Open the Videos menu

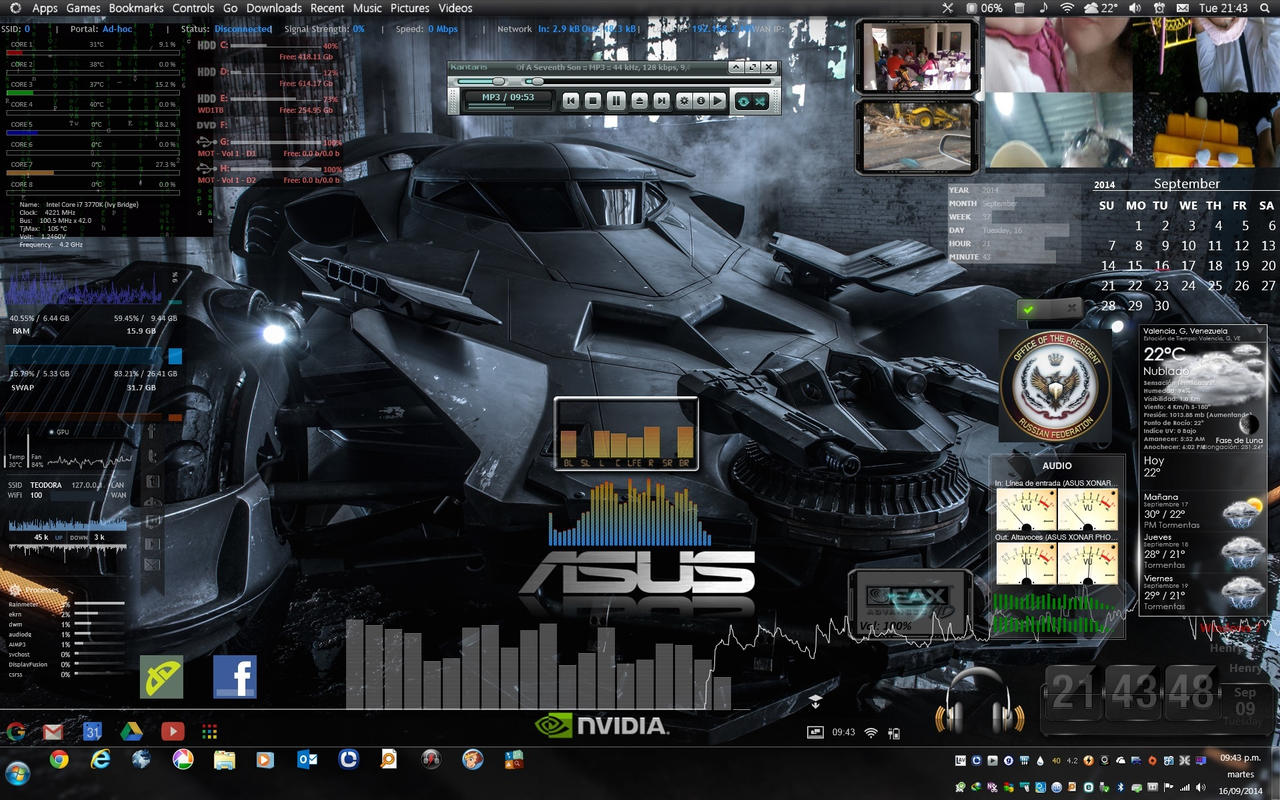[x=455, y=8]
